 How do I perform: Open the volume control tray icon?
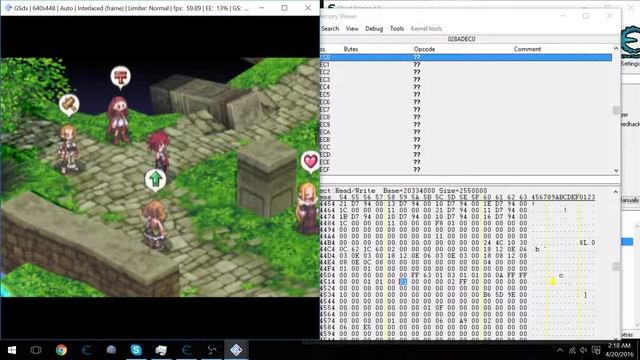click(x=584, y=350)
